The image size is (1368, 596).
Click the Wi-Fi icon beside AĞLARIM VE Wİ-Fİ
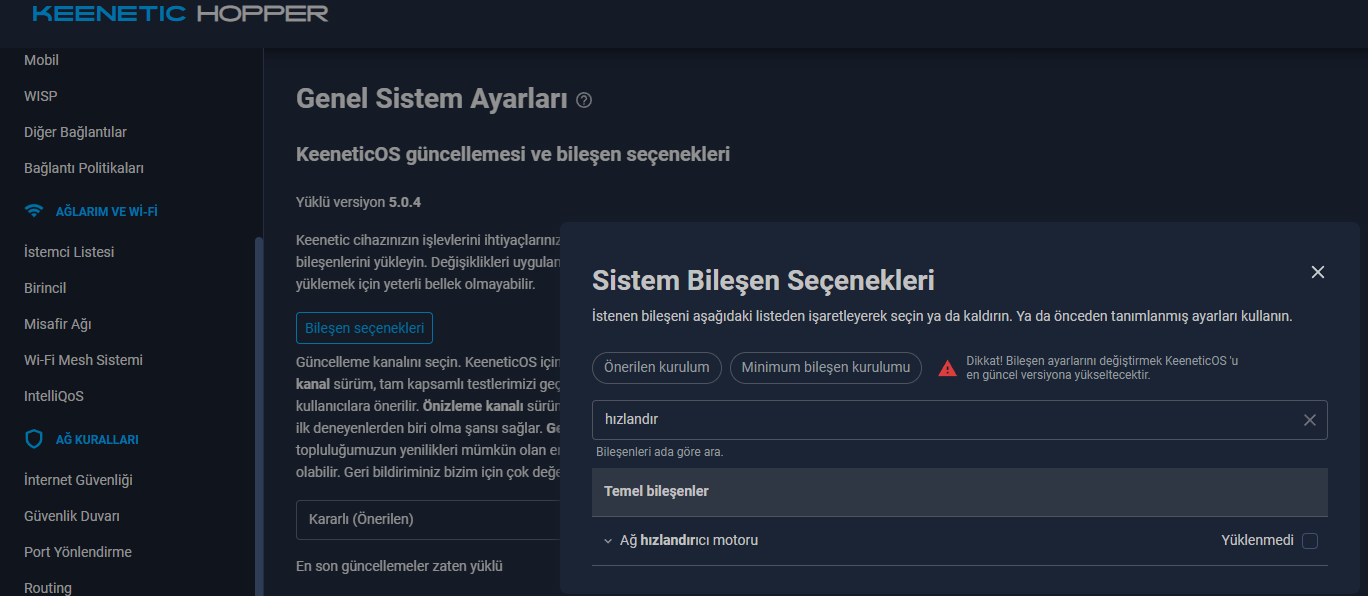click(35, 211)
